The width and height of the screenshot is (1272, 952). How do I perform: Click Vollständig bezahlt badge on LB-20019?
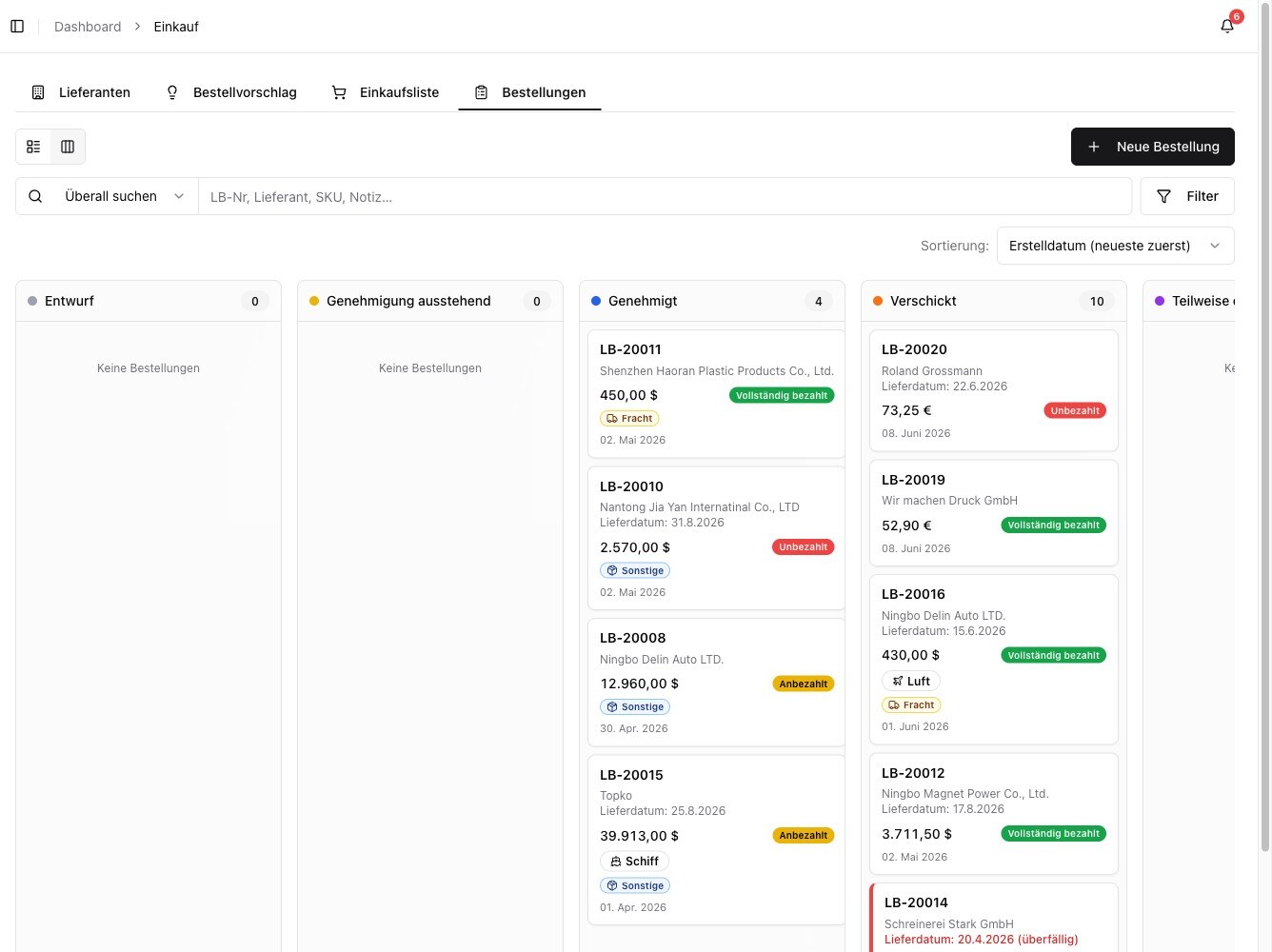(x=1053, y=526)
